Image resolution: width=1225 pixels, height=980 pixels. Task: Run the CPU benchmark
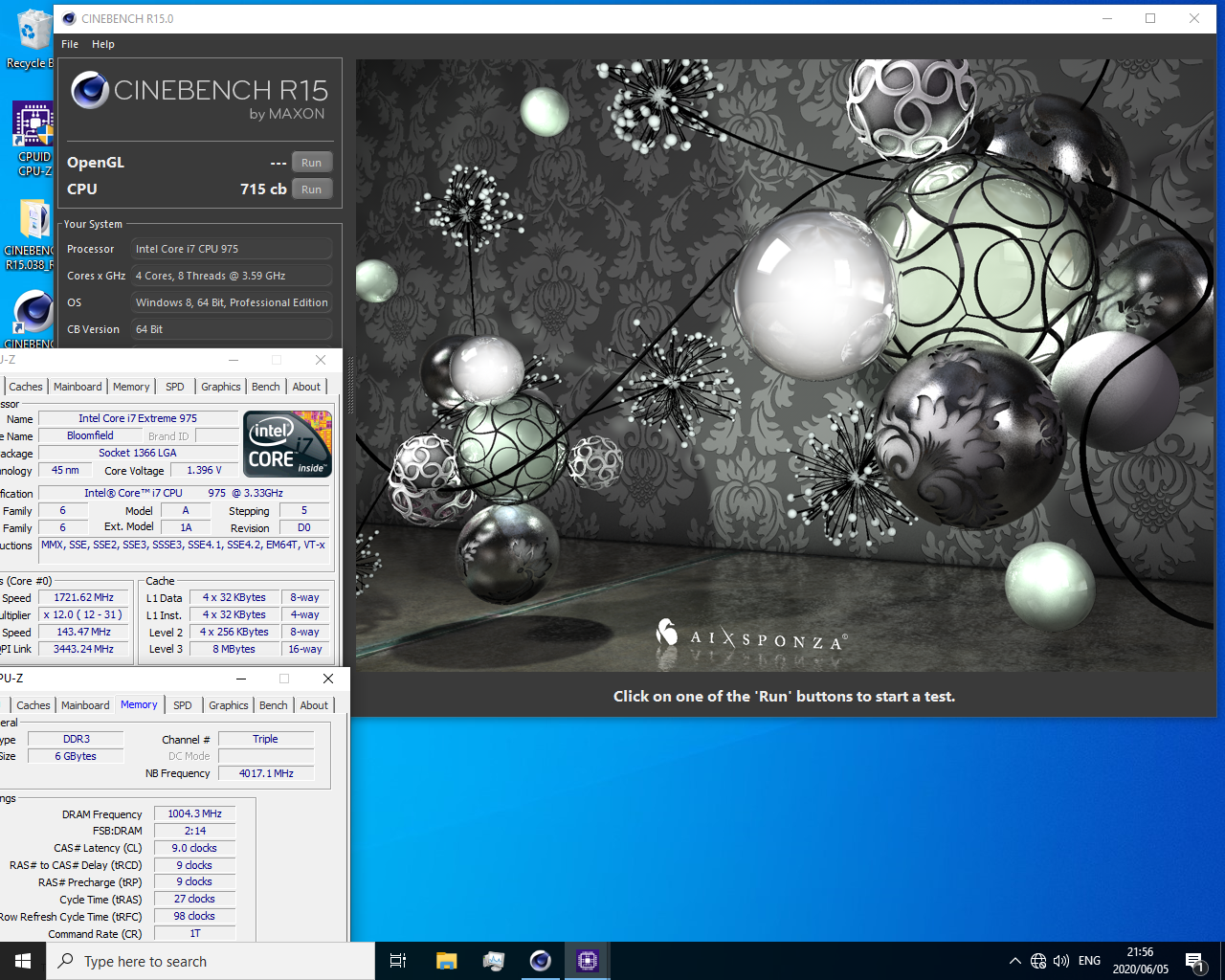point(312,189)
